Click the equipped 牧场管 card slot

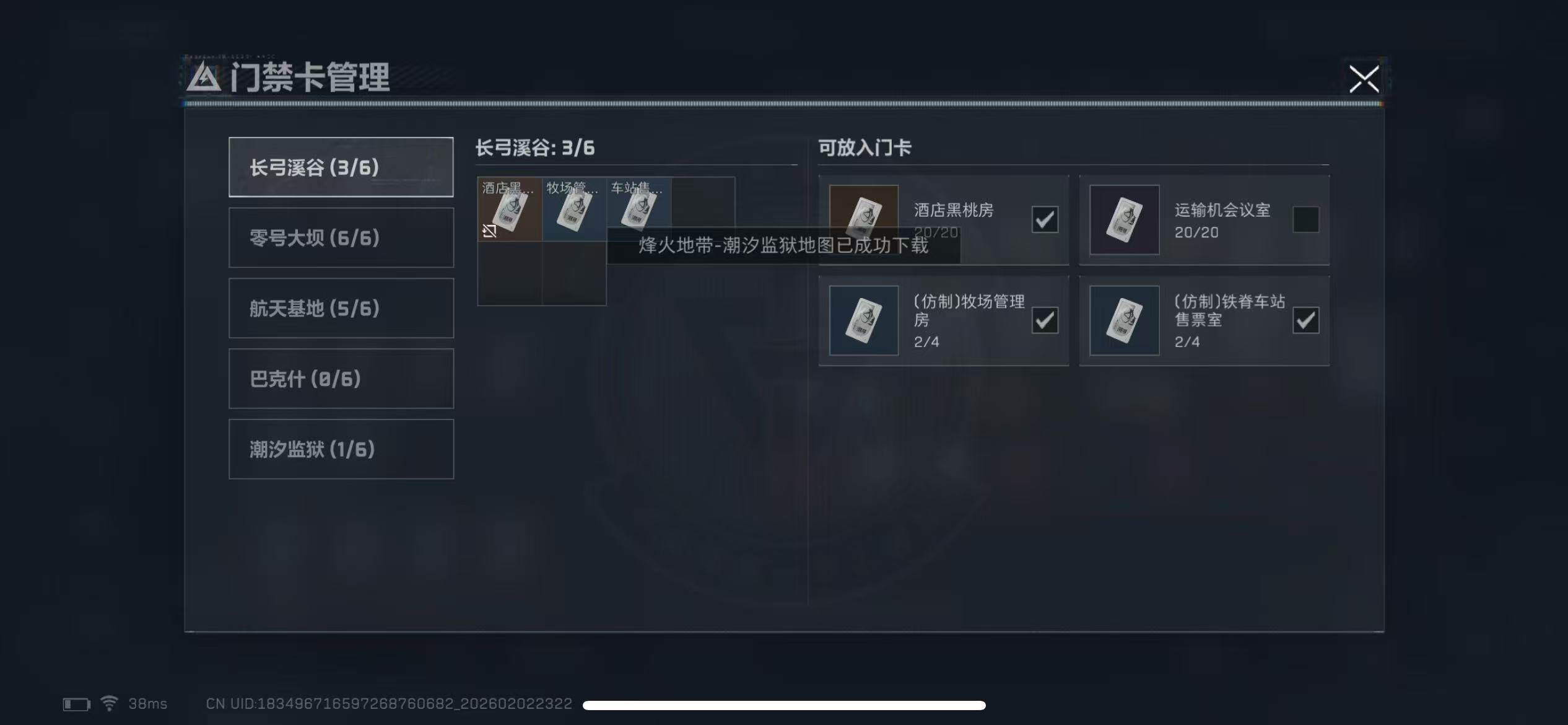point(574,209)
